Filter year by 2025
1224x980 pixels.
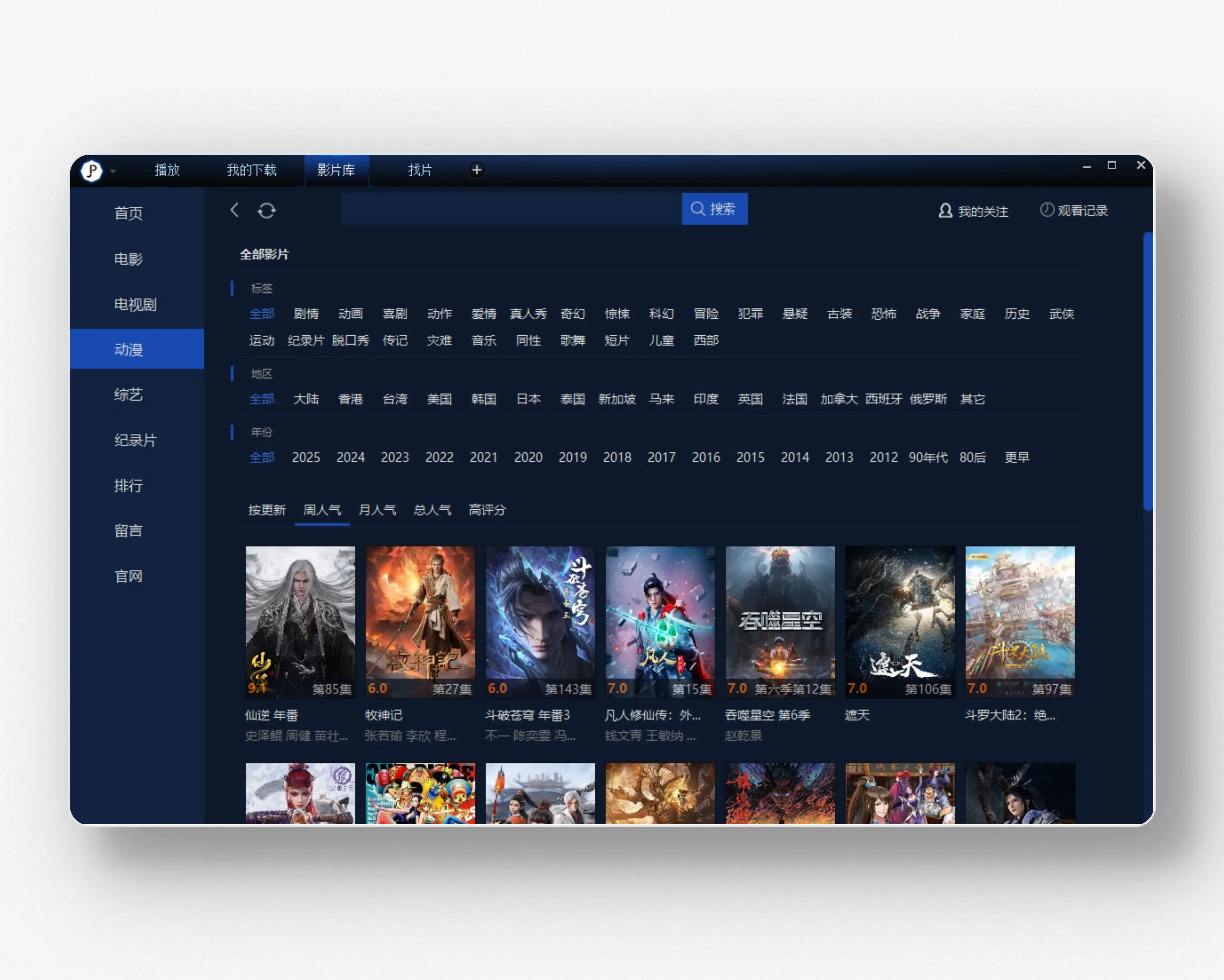(306, 457)
